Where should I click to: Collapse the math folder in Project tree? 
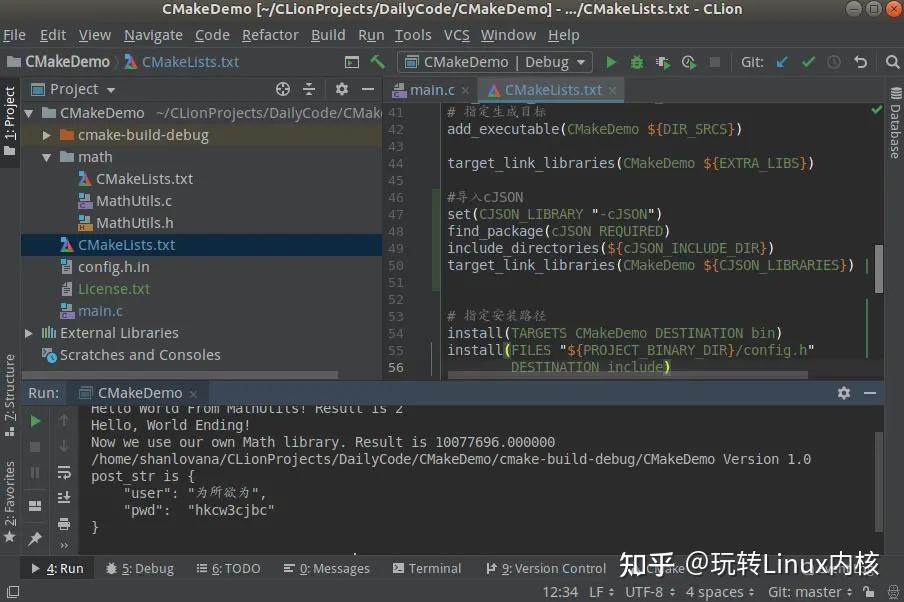coord(47,156)
